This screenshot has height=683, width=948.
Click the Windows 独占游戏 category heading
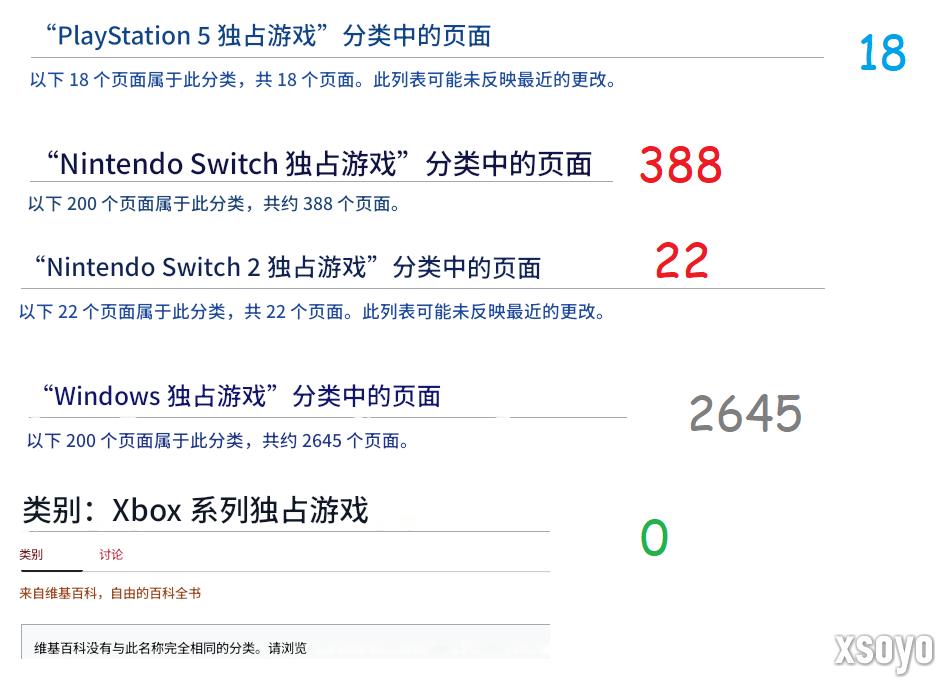coord(240,396)
